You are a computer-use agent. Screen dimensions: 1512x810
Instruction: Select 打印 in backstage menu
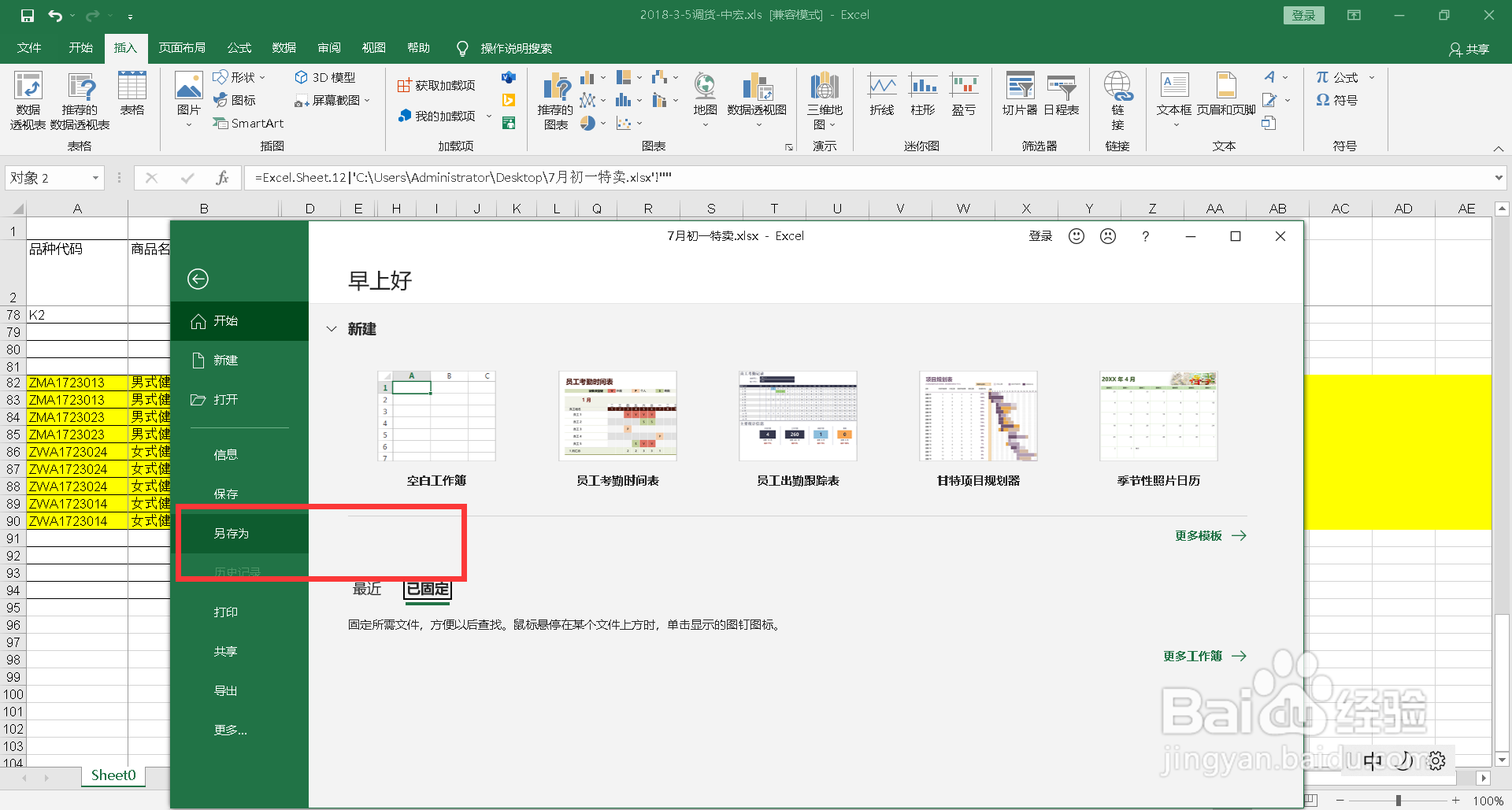coord(240,612)
